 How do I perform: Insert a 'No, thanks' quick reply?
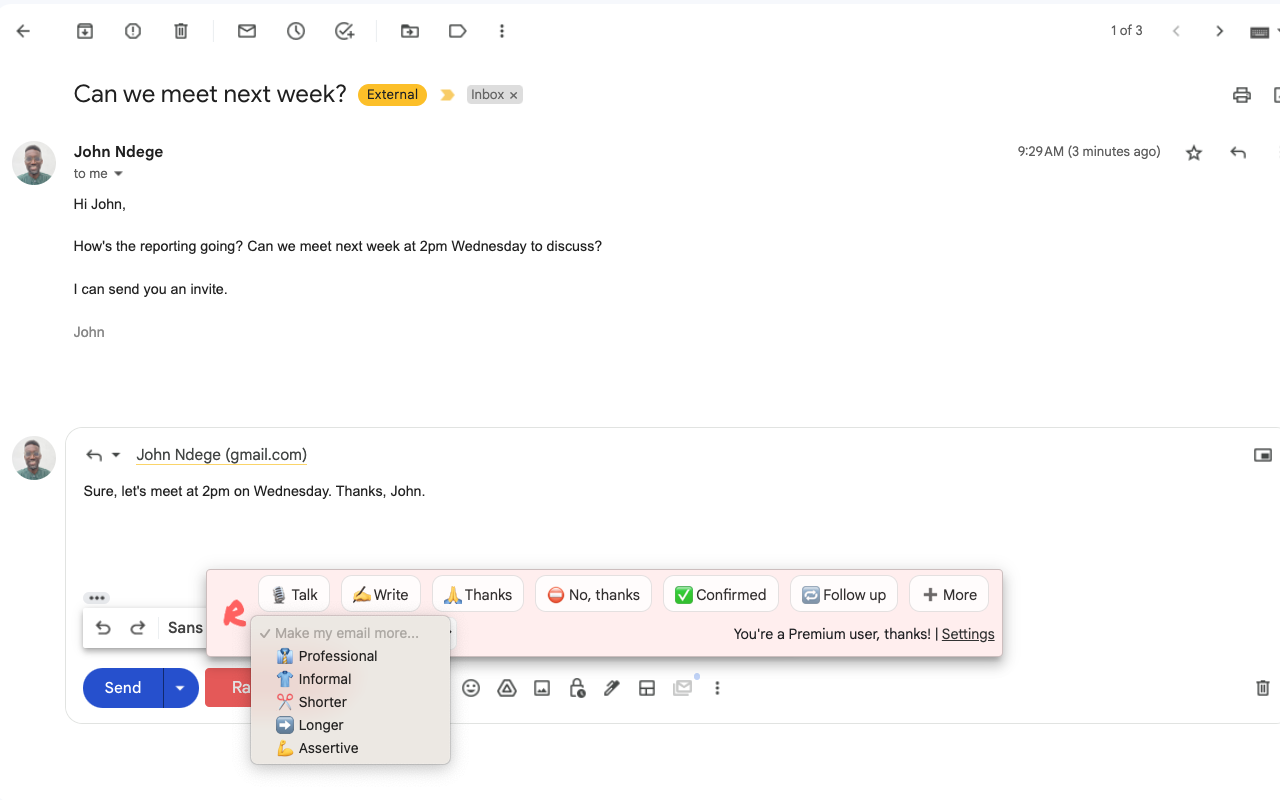pos(593,594)
